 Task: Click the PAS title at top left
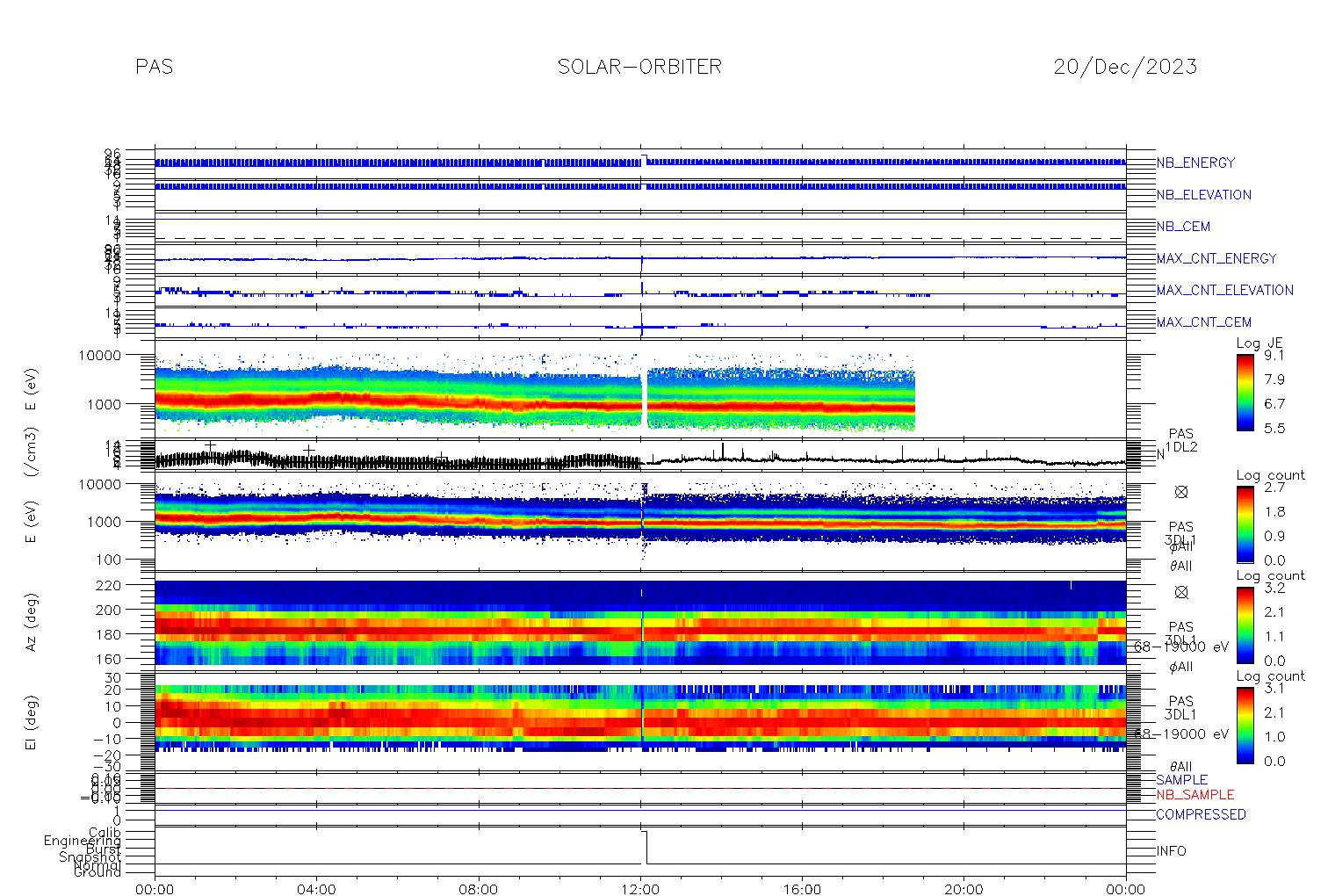[x=155, y=67]
